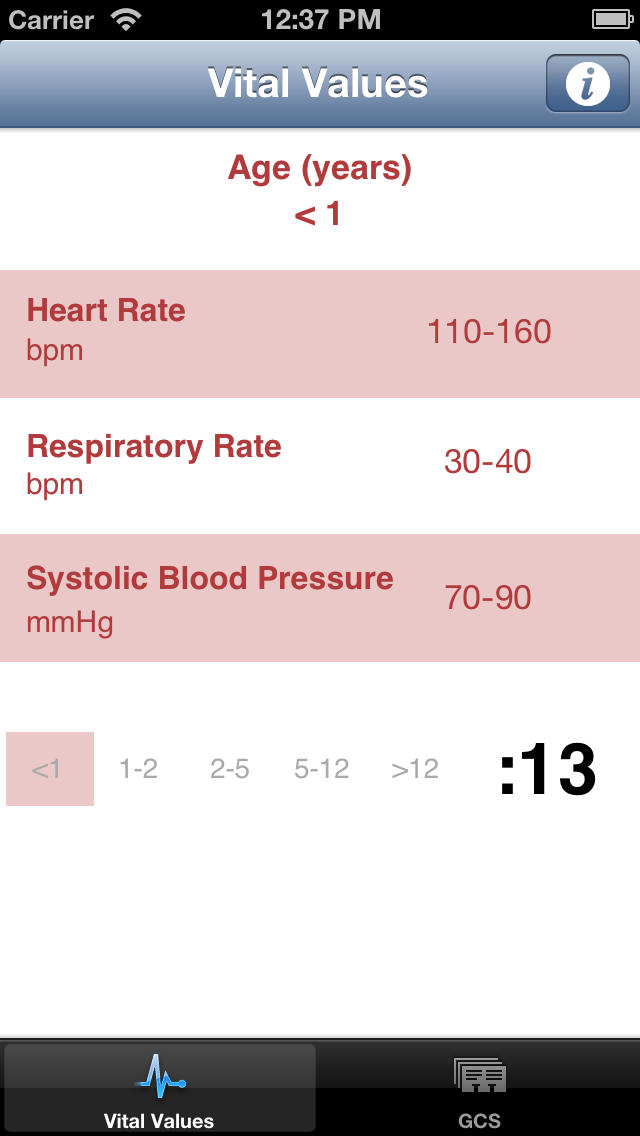The height and width of the screenshot is (1136, 640).
Task: Tap the Heart Rate row
Action: [x=320, y=334]
